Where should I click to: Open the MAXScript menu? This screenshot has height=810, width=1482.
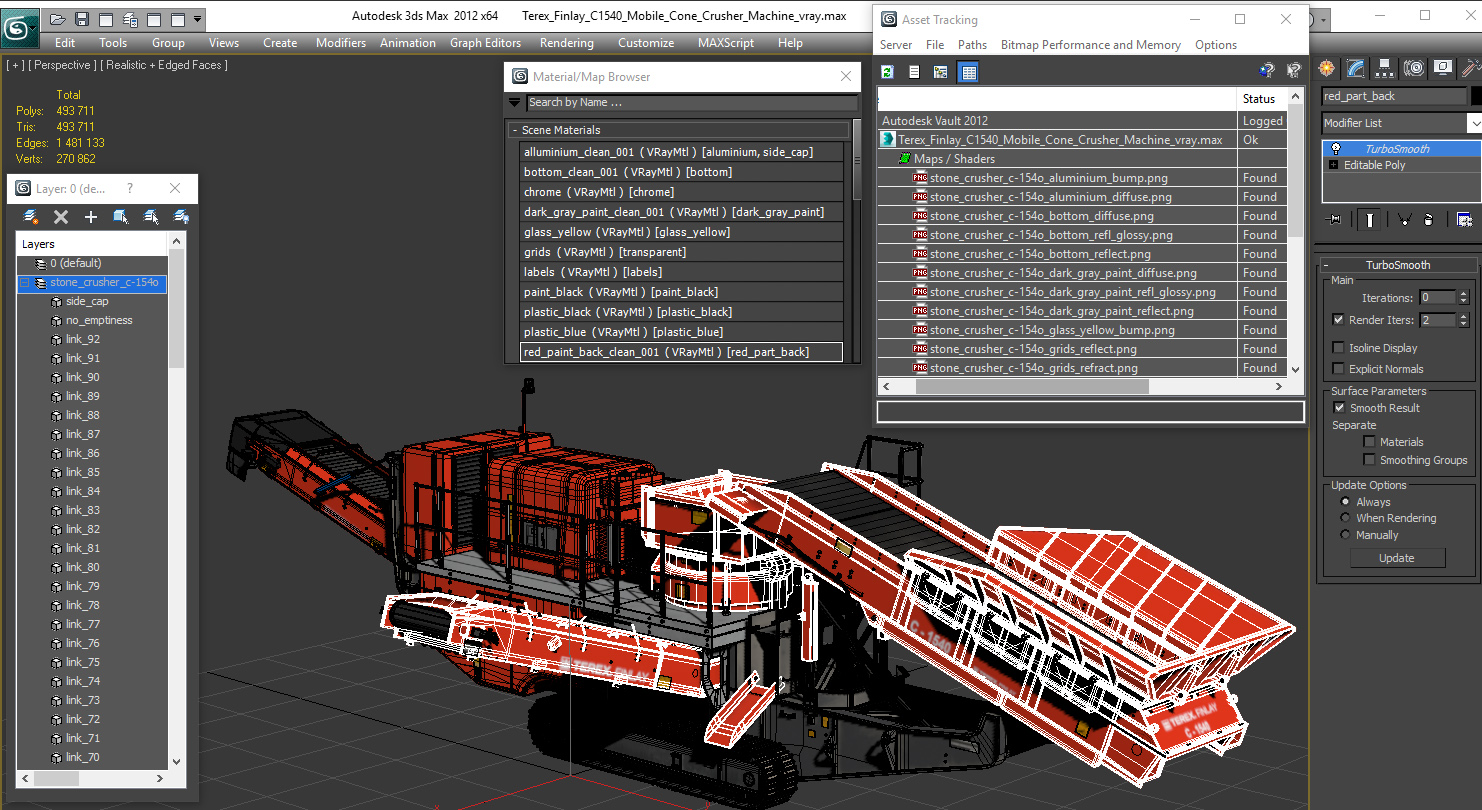(726, 43)
